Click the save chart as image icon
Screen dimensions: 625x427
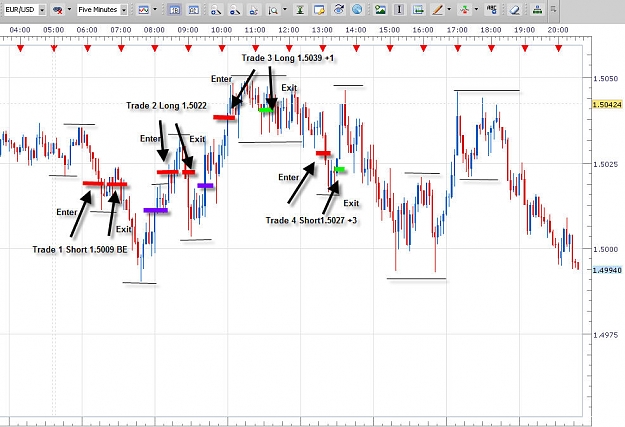point(380,10)
